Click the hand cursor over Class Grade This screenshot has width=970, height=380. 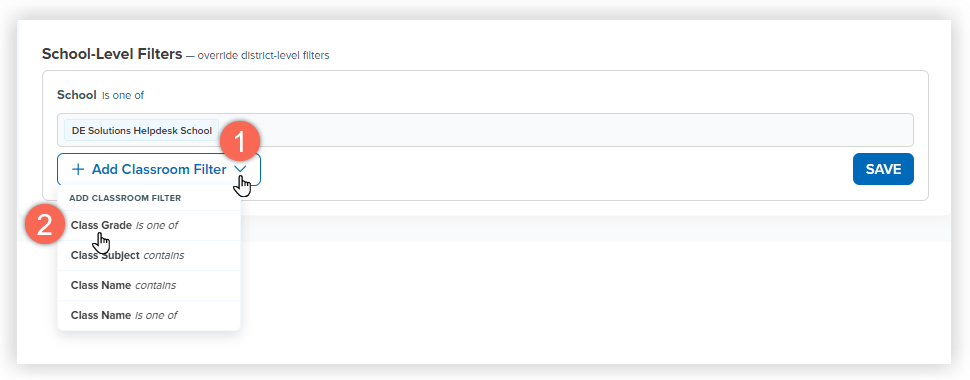click(102, 242)
